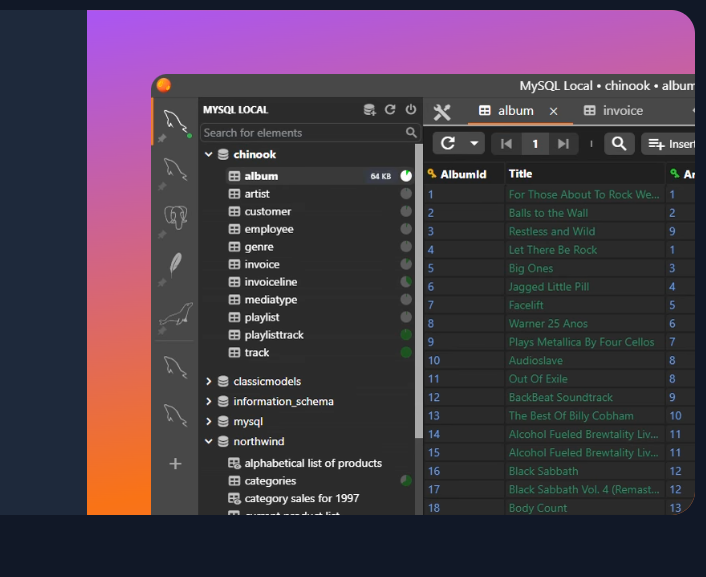Open the artist table
This screenshot has height=577, width=706.
(319, 194)
